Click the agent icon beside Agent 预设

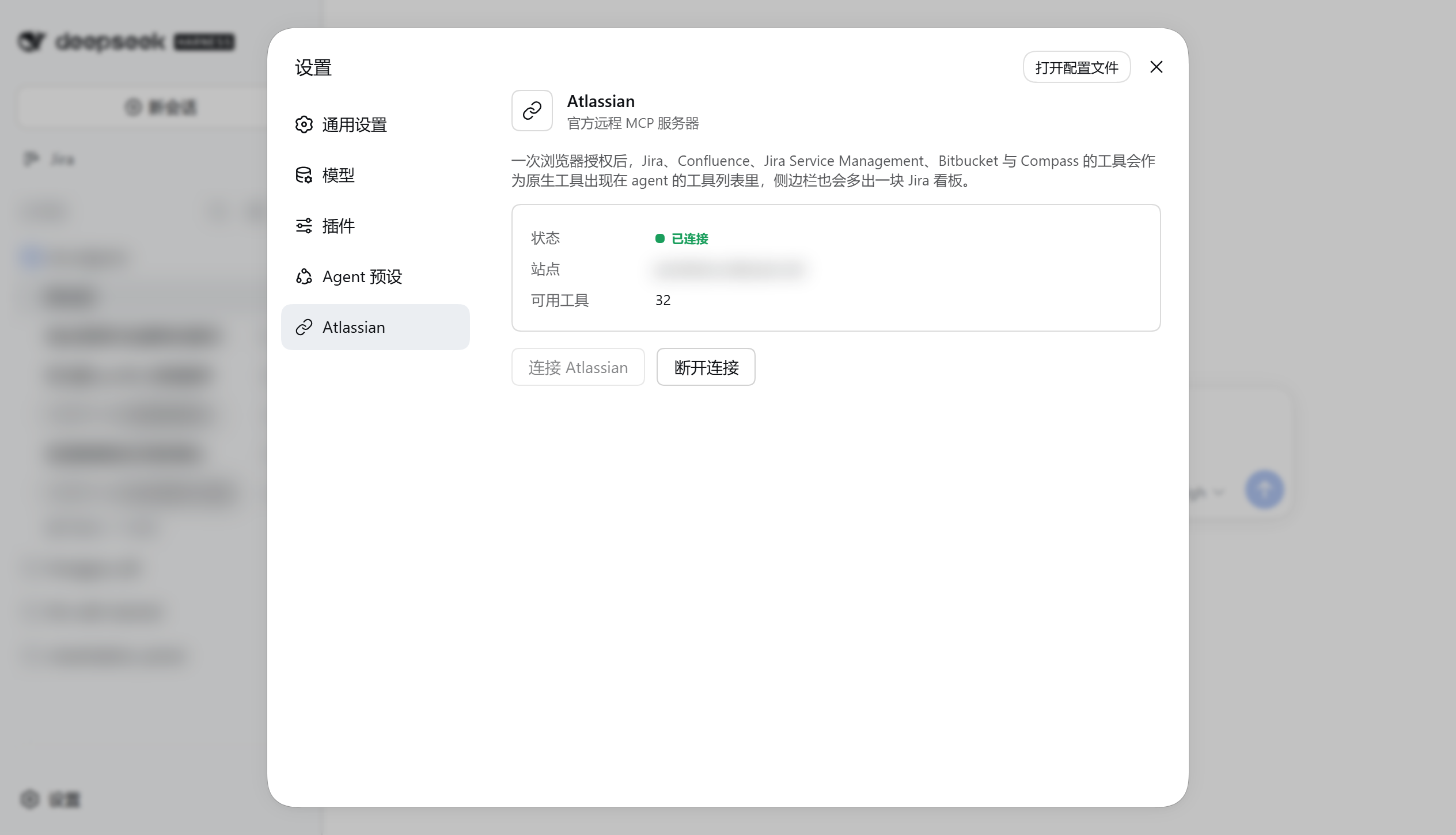(x=304, y=276)
